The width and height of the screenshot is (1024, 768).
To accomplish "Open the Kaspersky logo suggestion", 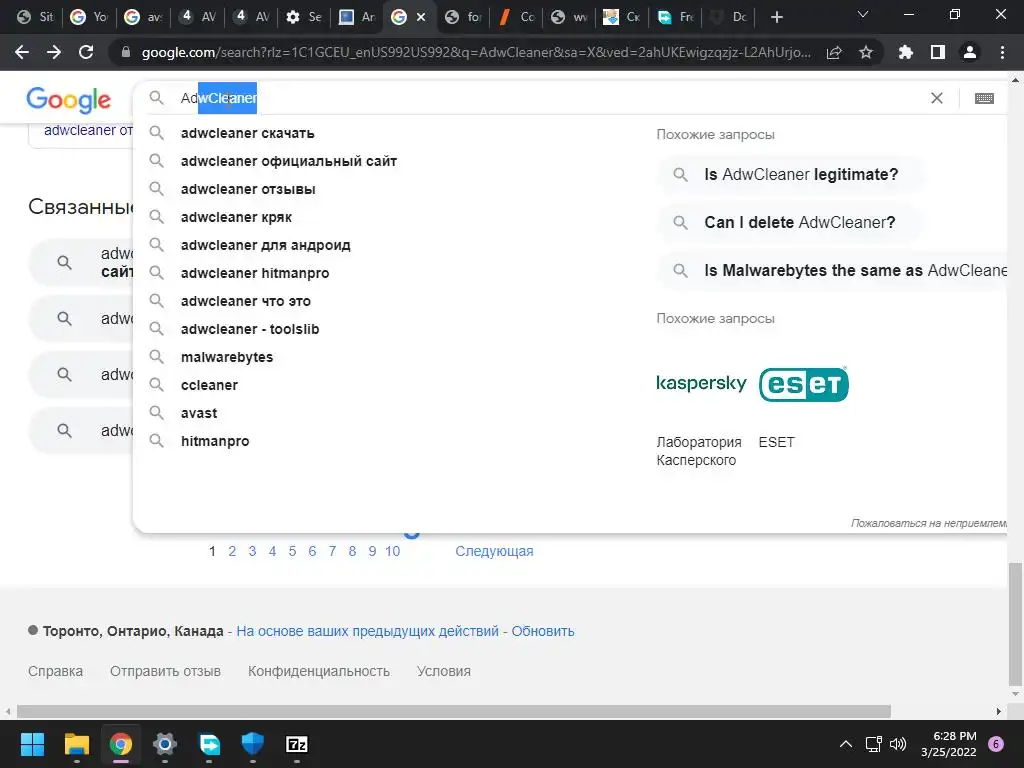I will click(x=701, y=383).
